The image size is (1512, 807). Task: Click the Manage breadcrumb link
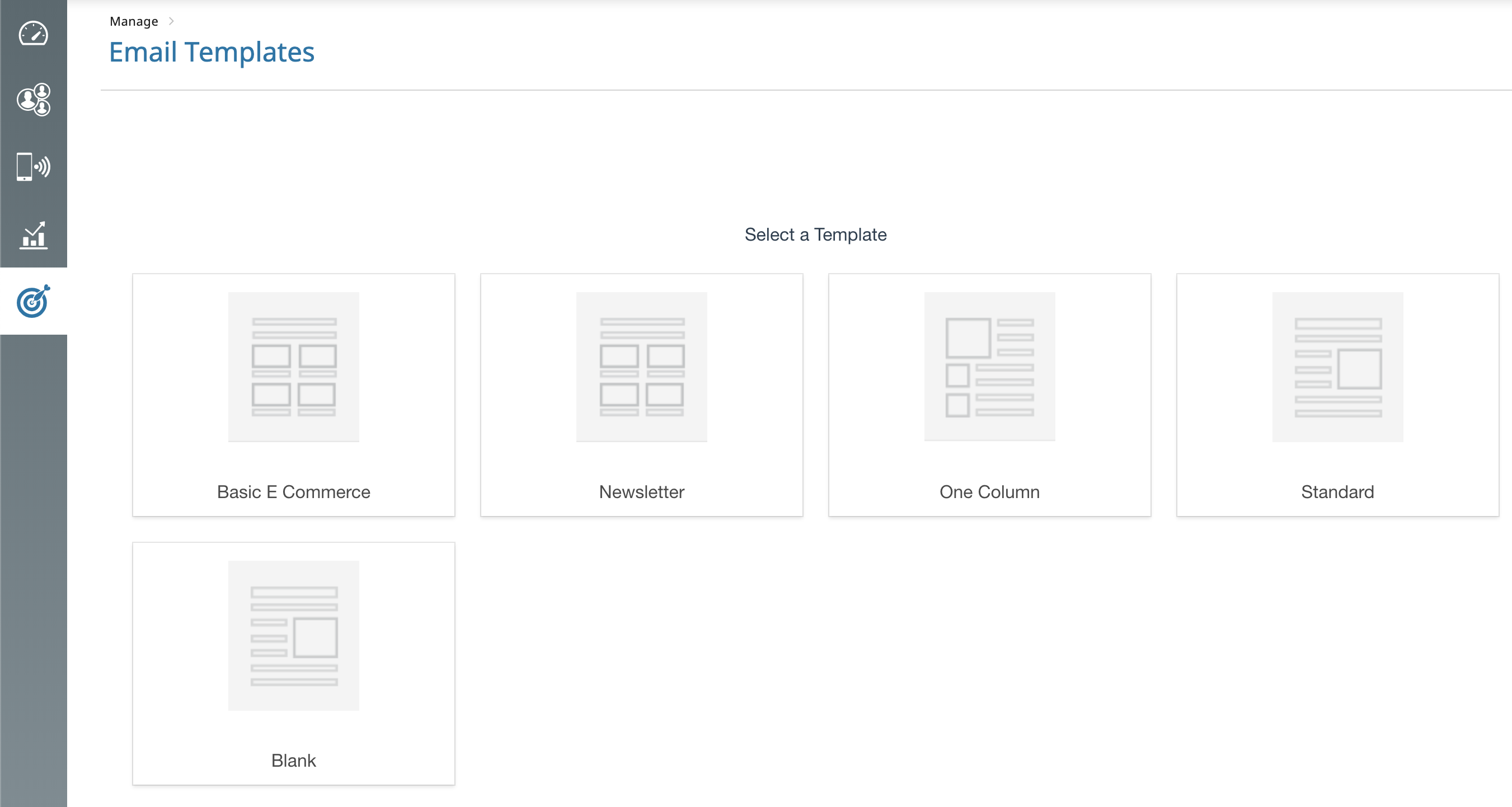point(134,21)
